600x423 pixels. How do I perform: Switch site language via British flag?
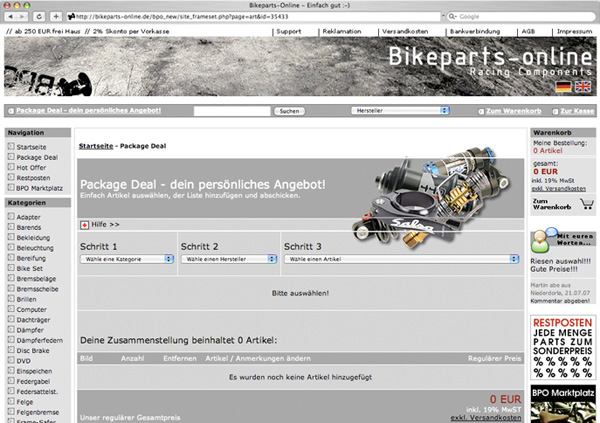click(583, 87)
